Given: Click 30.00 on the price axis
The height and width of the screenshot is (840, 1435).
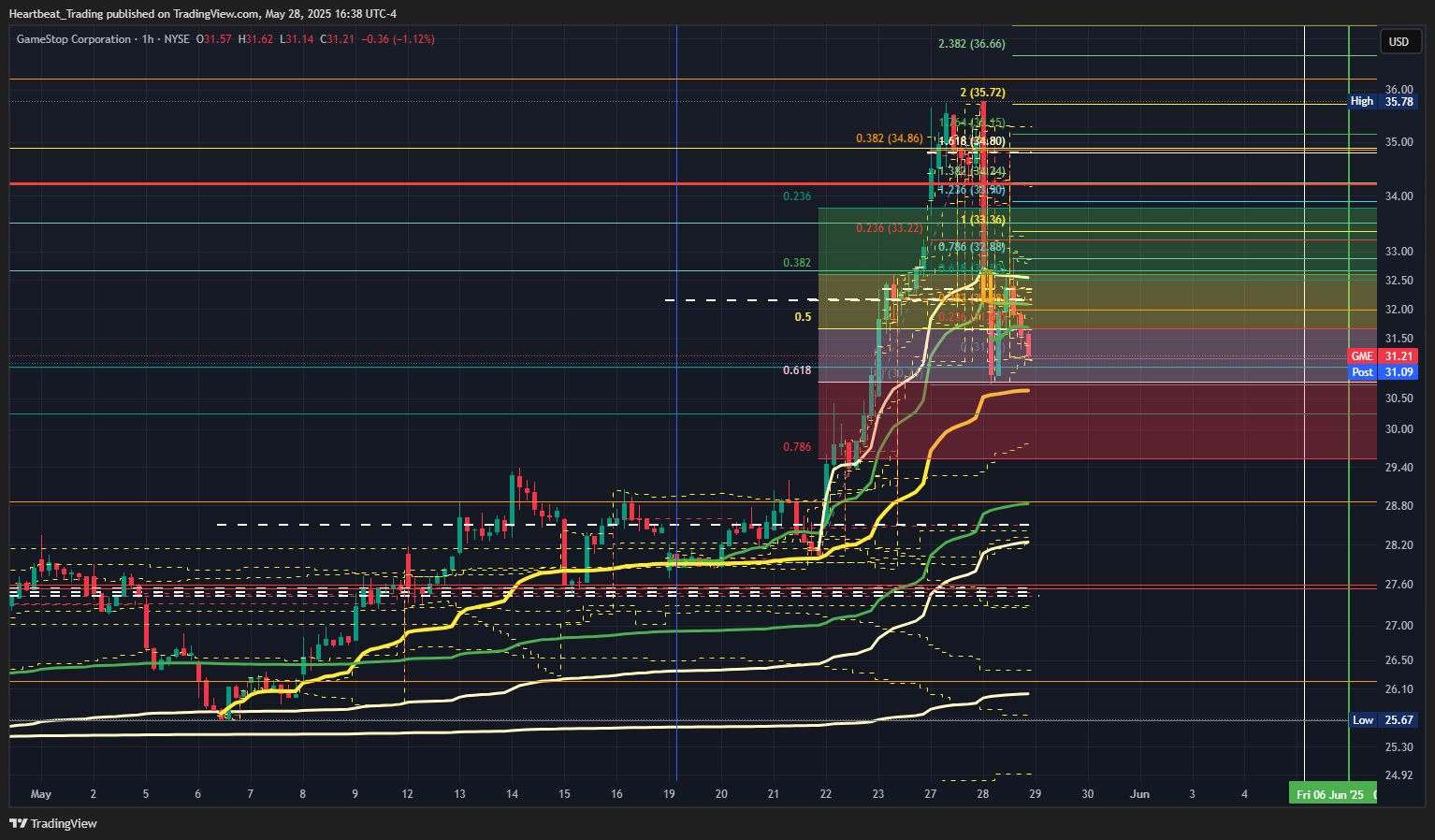Looking at the screenshot, I should (1399, 429).
